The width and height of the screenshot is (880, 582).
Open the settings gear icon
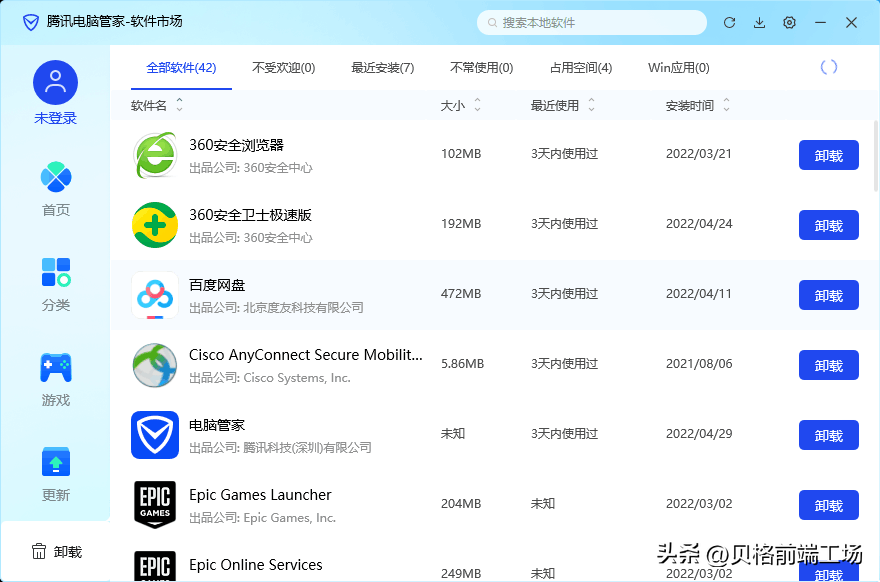point(789,22)
